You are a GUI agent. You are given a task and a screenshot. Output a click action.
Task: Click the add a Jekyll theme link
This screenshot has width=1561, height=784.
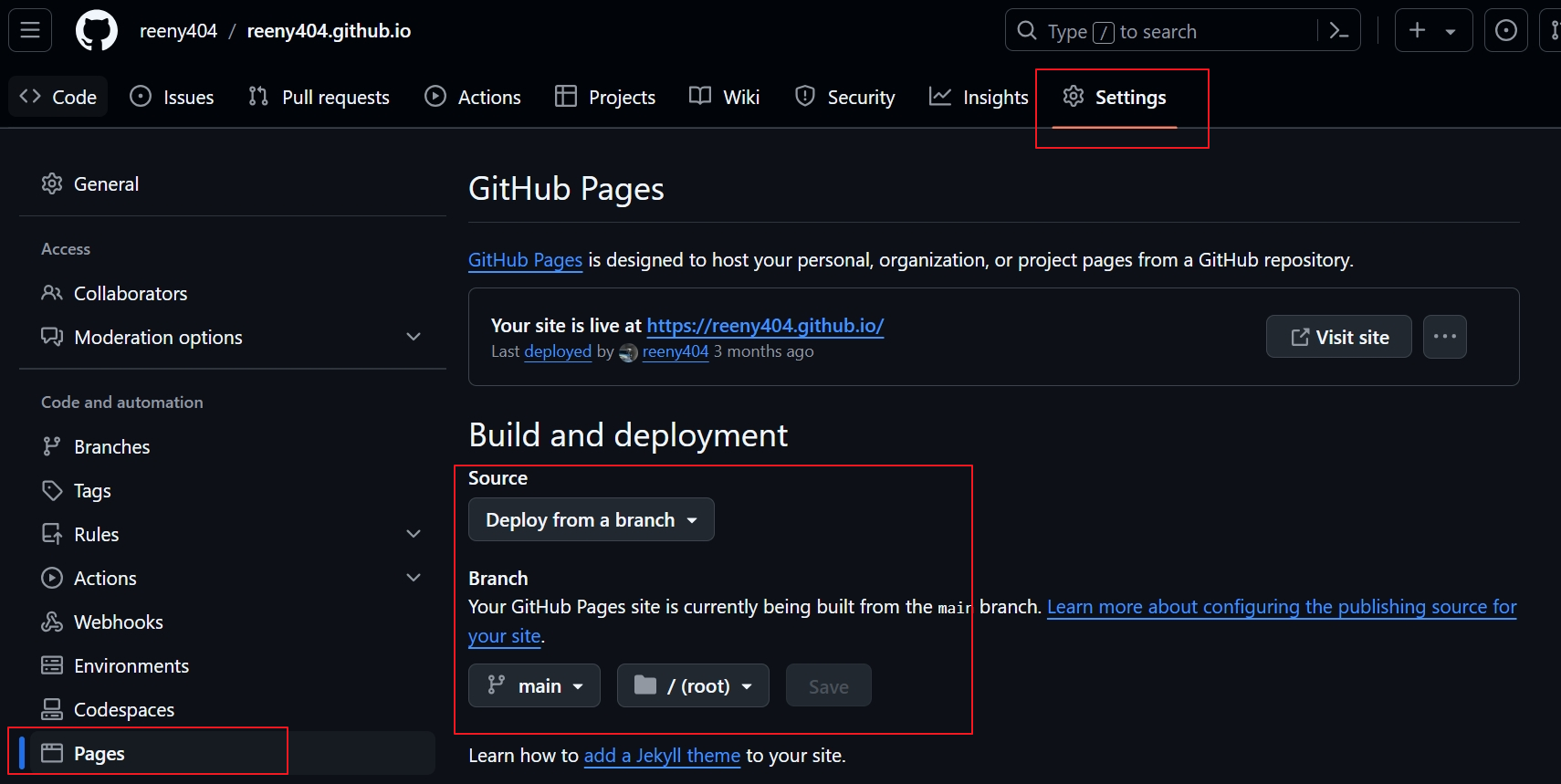click(662, 756)
